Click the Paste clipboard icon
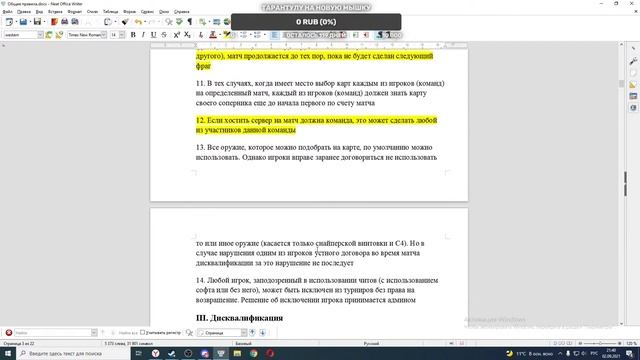The height and width of the screenshot is (360, 640). (108, 22)
